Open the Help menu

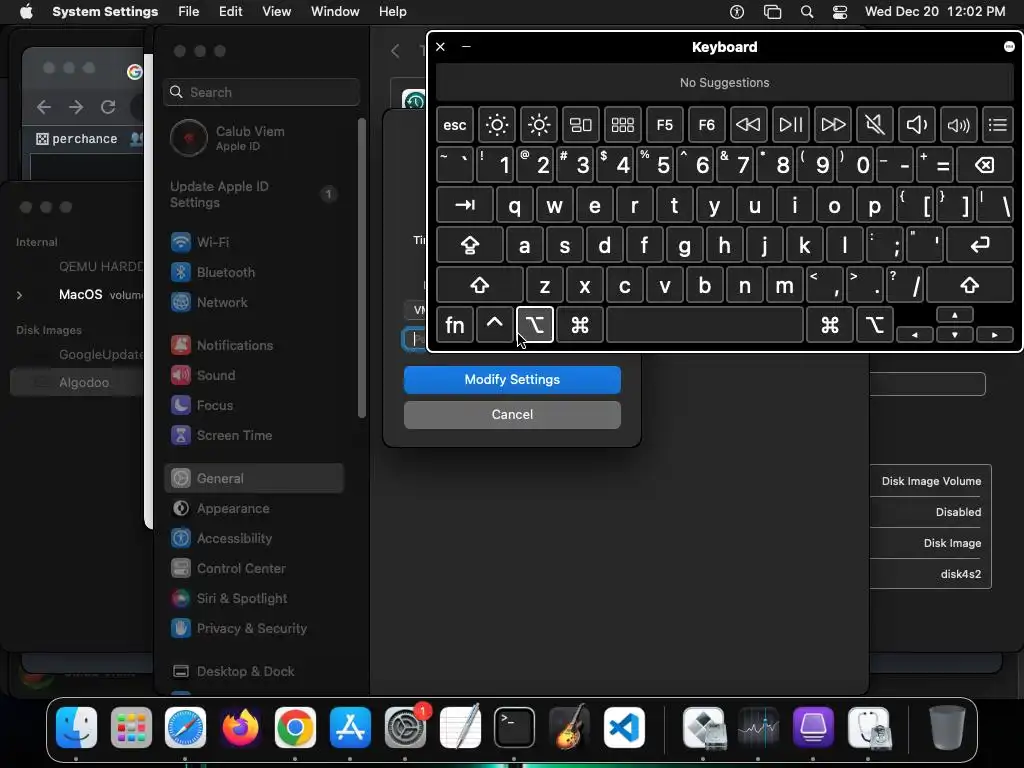(392, 12)
